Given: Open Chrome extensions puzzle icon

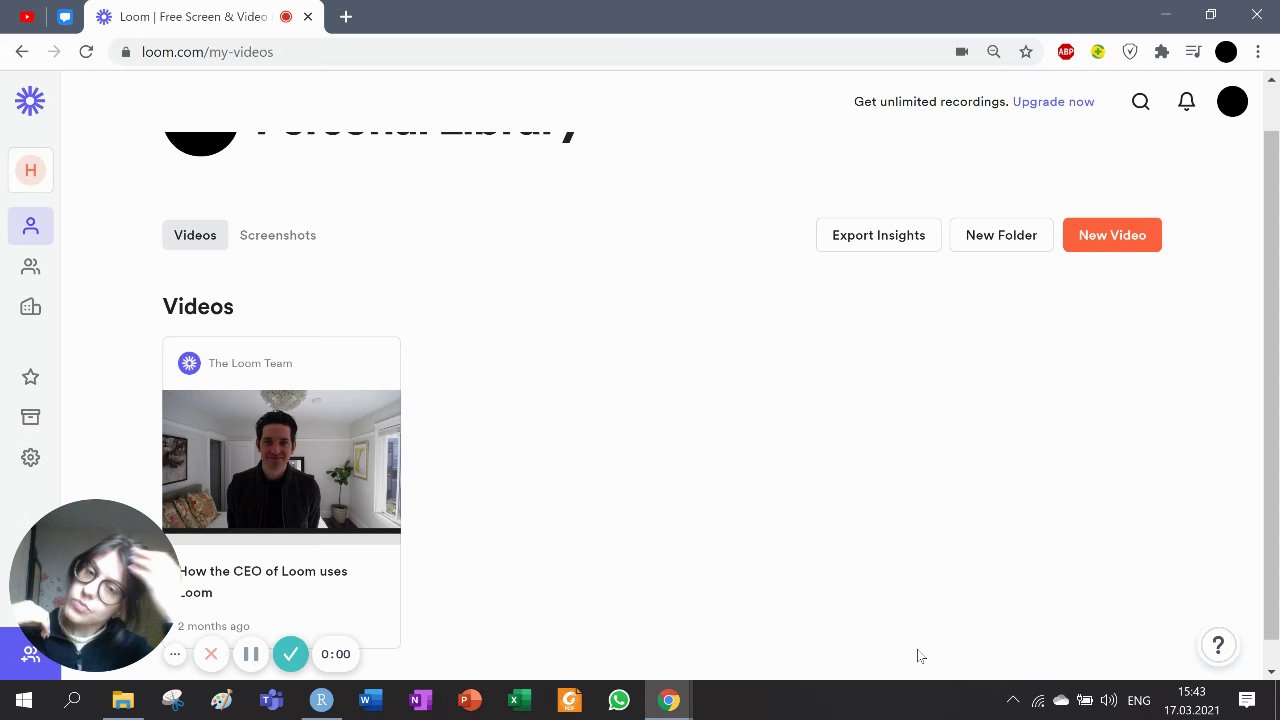Looking at the screenshot, I should coord(1162,52).
